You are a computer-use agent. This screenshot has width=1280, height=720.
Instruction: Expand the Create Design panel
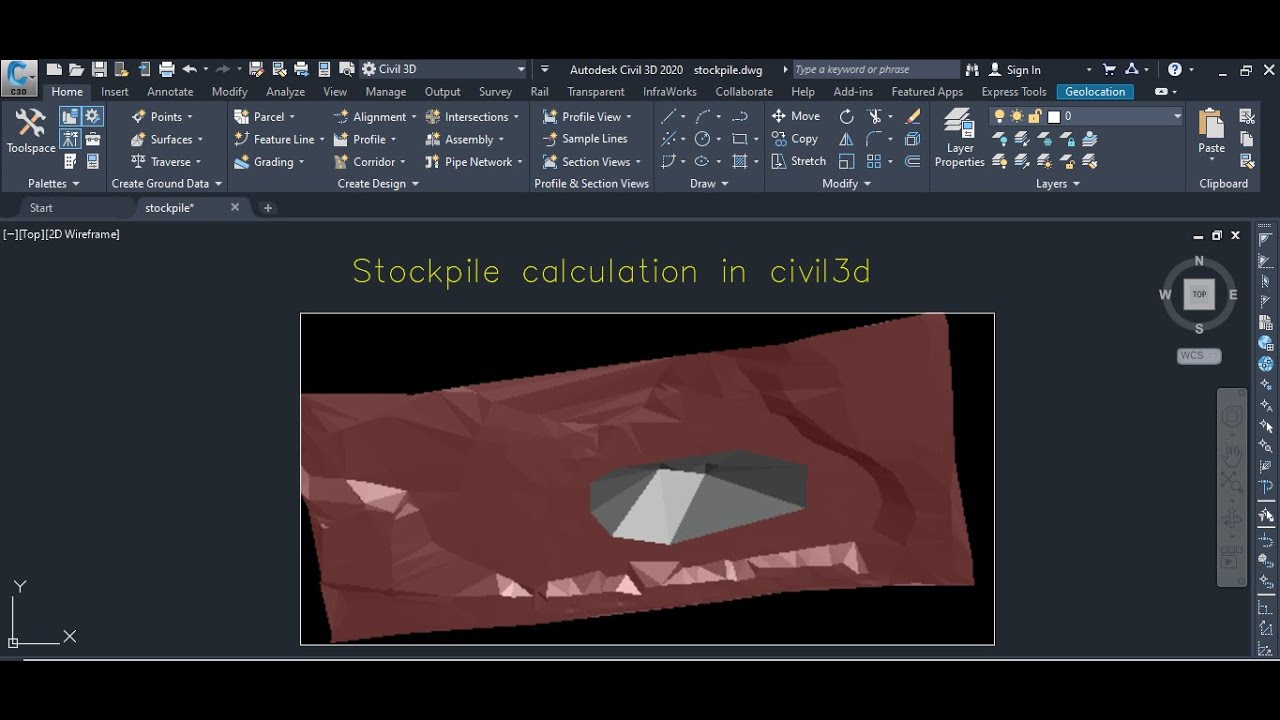tap(378, 183)
